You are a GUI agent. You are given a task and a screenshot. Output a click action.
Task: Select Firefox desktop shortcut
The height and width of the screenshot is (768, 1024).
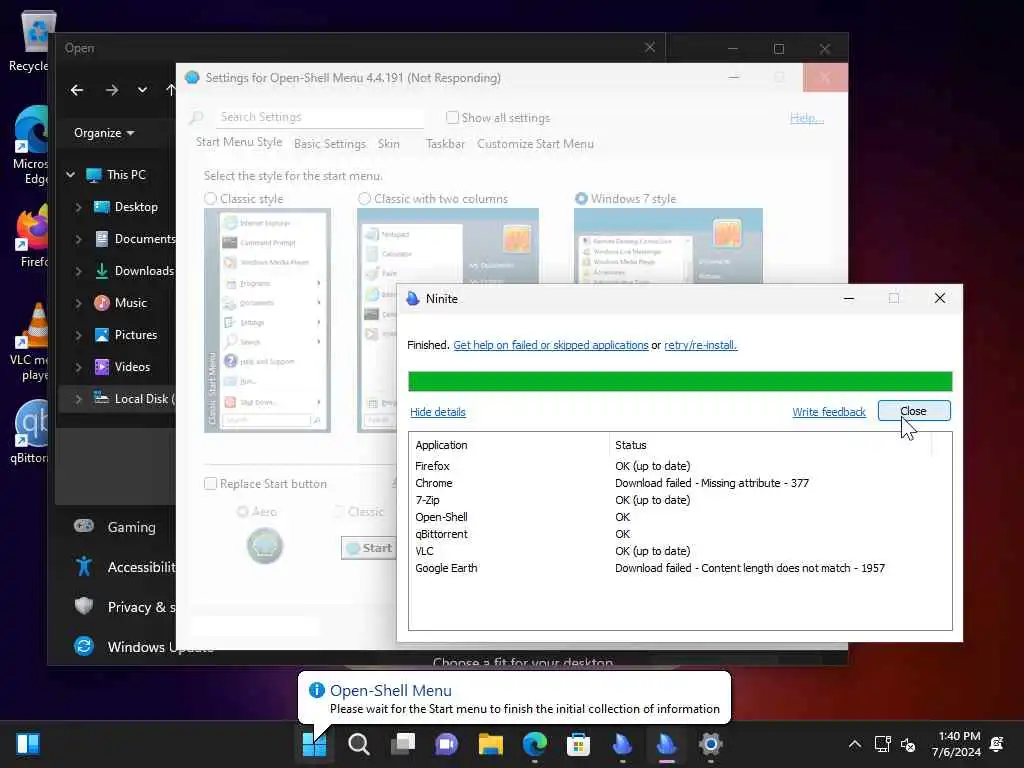pyautogui.click(x=31, y=236)
